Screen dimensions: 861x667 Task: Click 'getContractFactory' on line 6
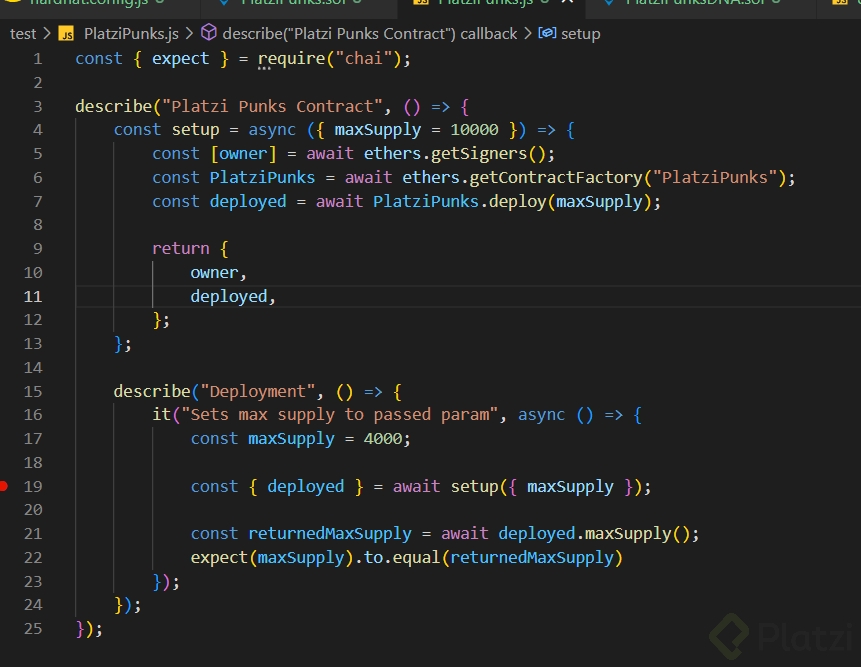click(x=556, y=178)
